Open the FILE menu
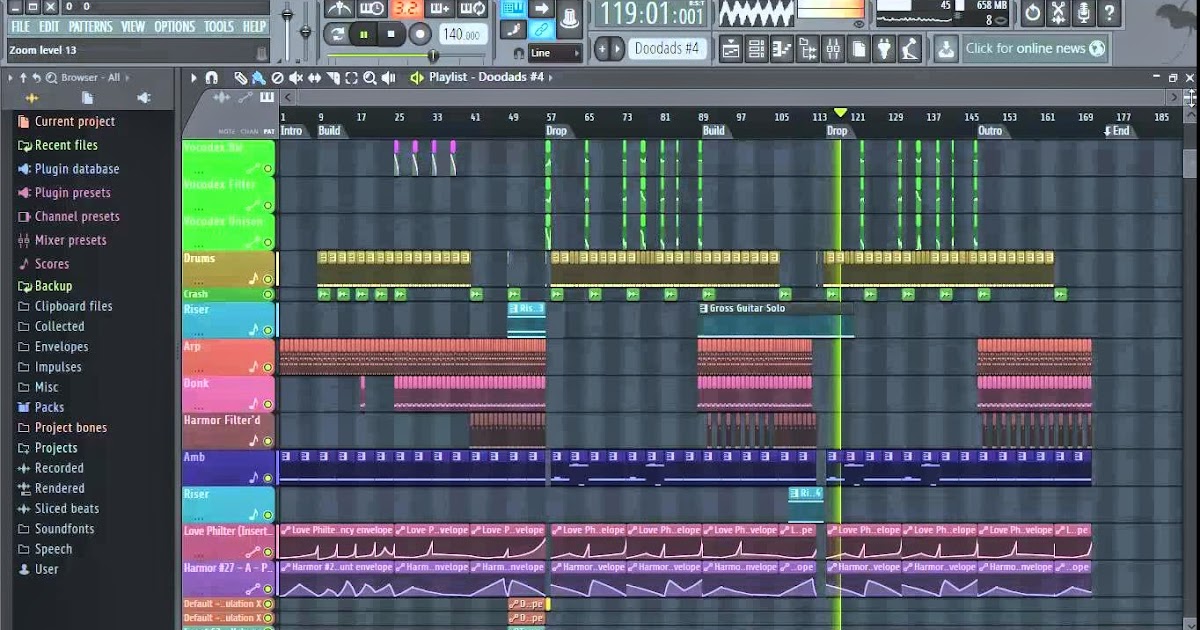The image size is (1200, 630). (x=20, y=27)
